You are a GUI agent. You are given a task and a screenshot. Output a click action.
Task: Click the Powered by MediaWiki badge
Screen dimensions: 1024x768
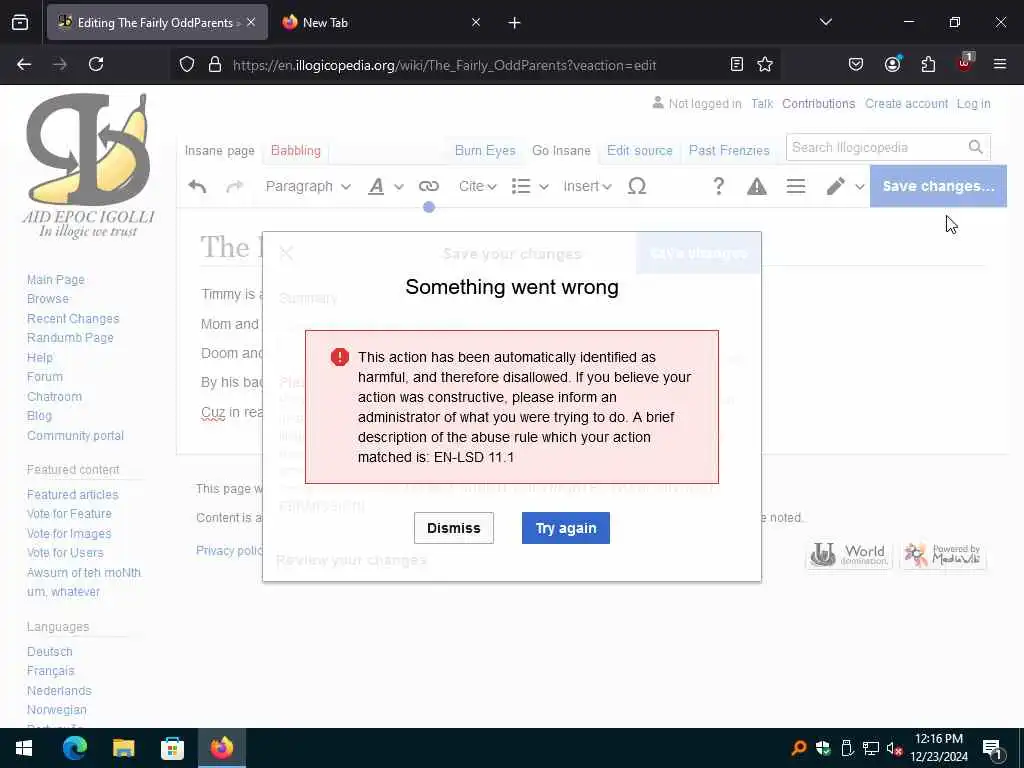tap(942, 555)
